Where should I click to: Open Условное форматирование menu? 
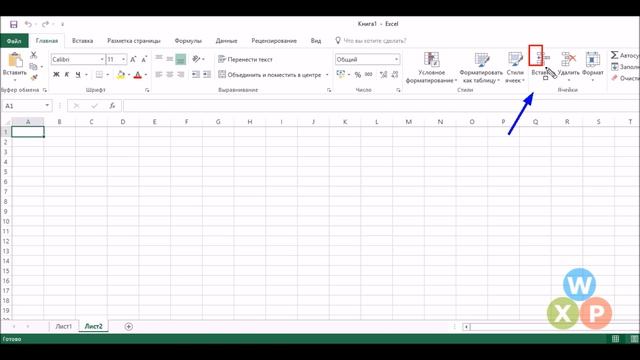pos(431,68)
